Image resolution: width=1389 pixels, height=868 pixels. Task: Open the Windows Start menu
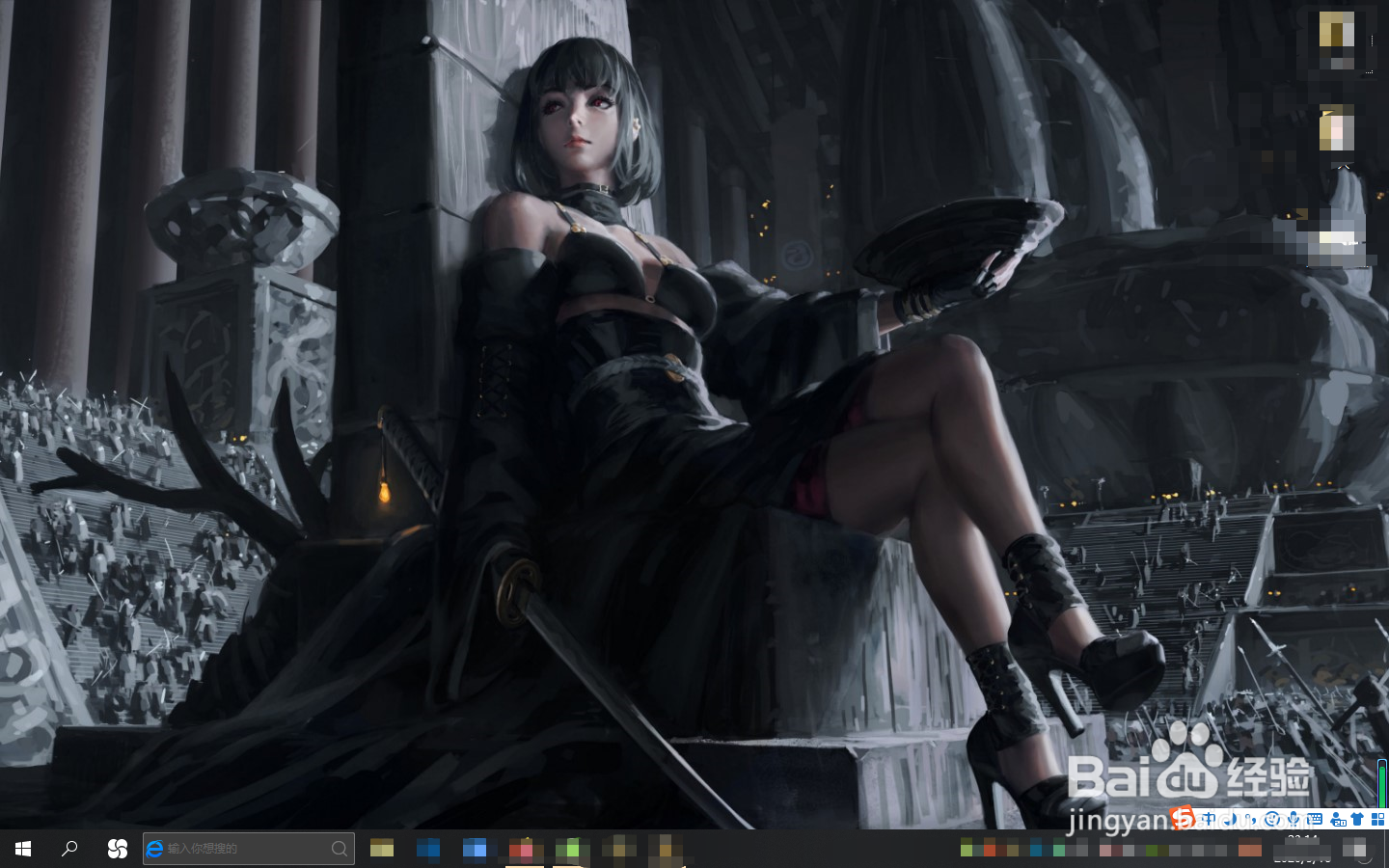[x=23, y=849]
